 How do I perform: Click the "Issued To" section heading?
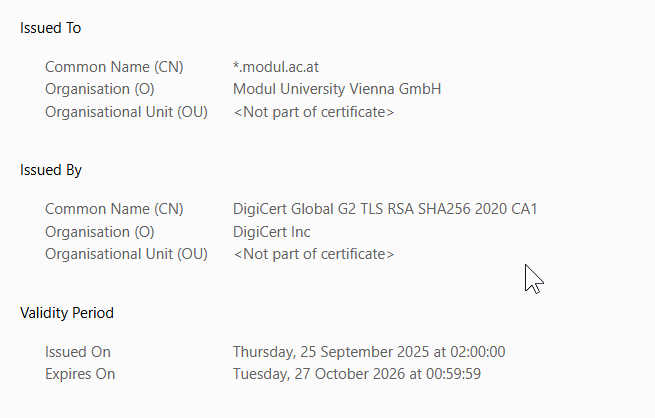click(x=51, y=28)
